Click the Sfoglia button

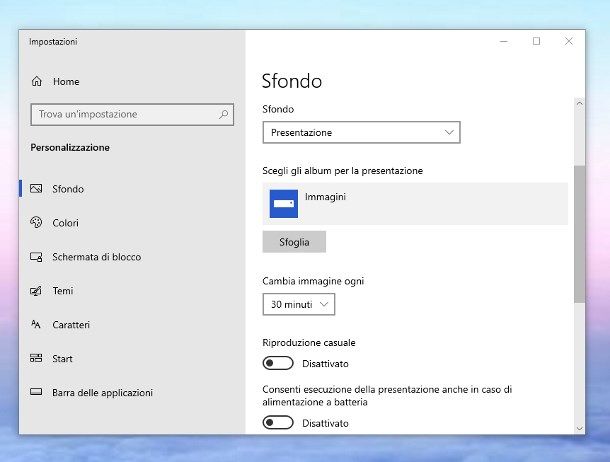click(294, 242)
